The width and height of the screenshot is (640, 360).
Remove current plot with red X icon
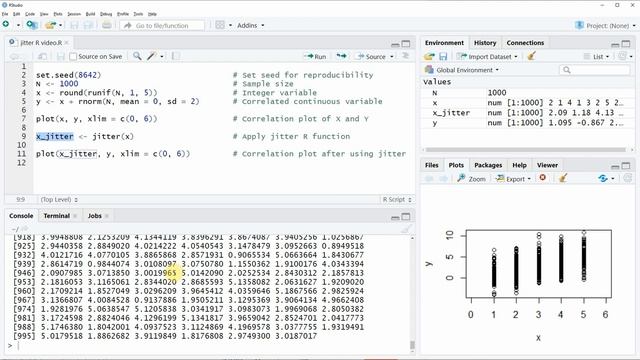[542, 178]
